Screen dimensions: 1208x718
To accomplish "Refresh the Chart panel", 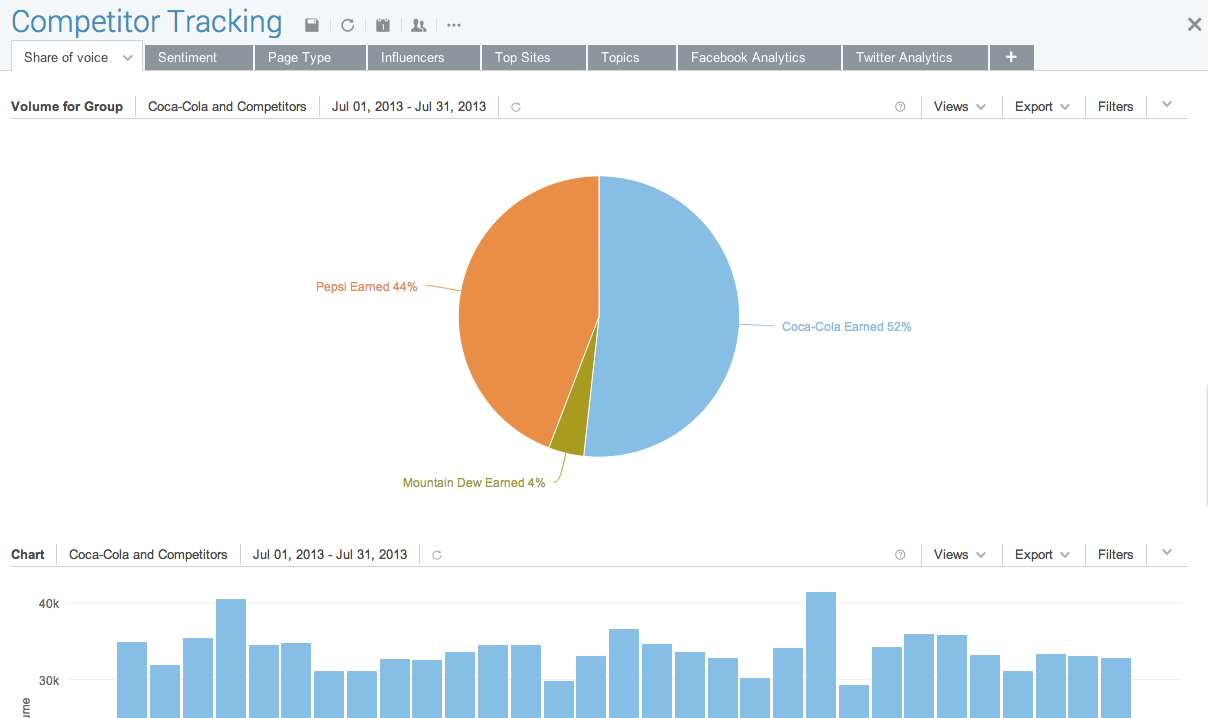I will tap(437, 555).
